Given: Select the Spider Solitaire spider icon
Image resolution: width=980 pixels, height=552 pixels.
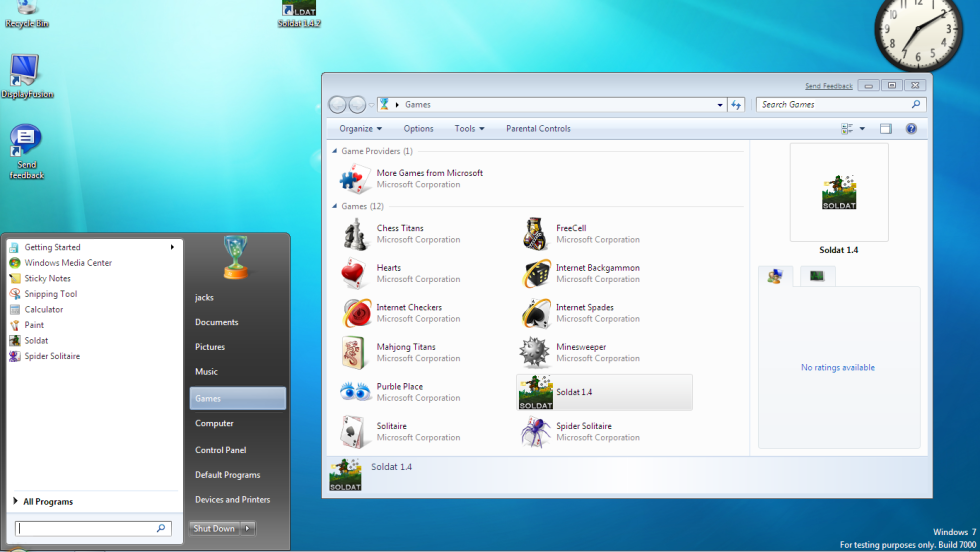Looking at the screenshot, I should 535,431.
